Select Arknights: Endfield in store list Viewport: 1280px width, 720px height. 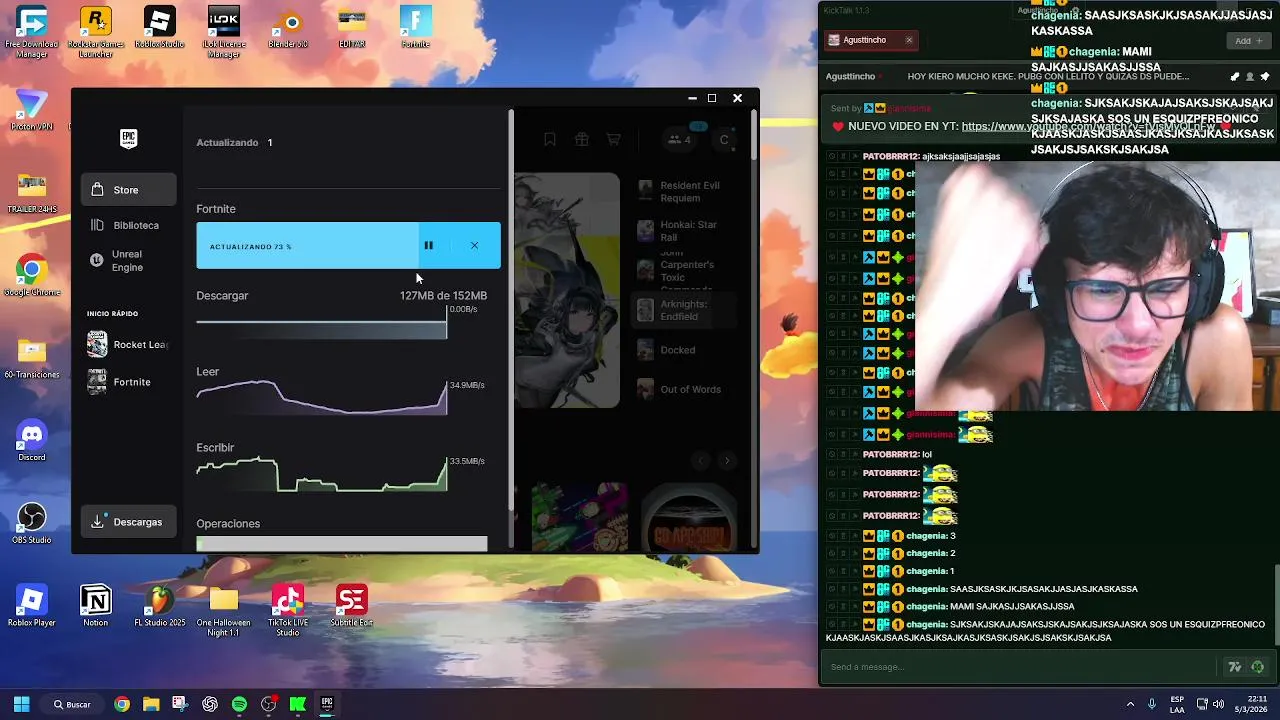685,310
